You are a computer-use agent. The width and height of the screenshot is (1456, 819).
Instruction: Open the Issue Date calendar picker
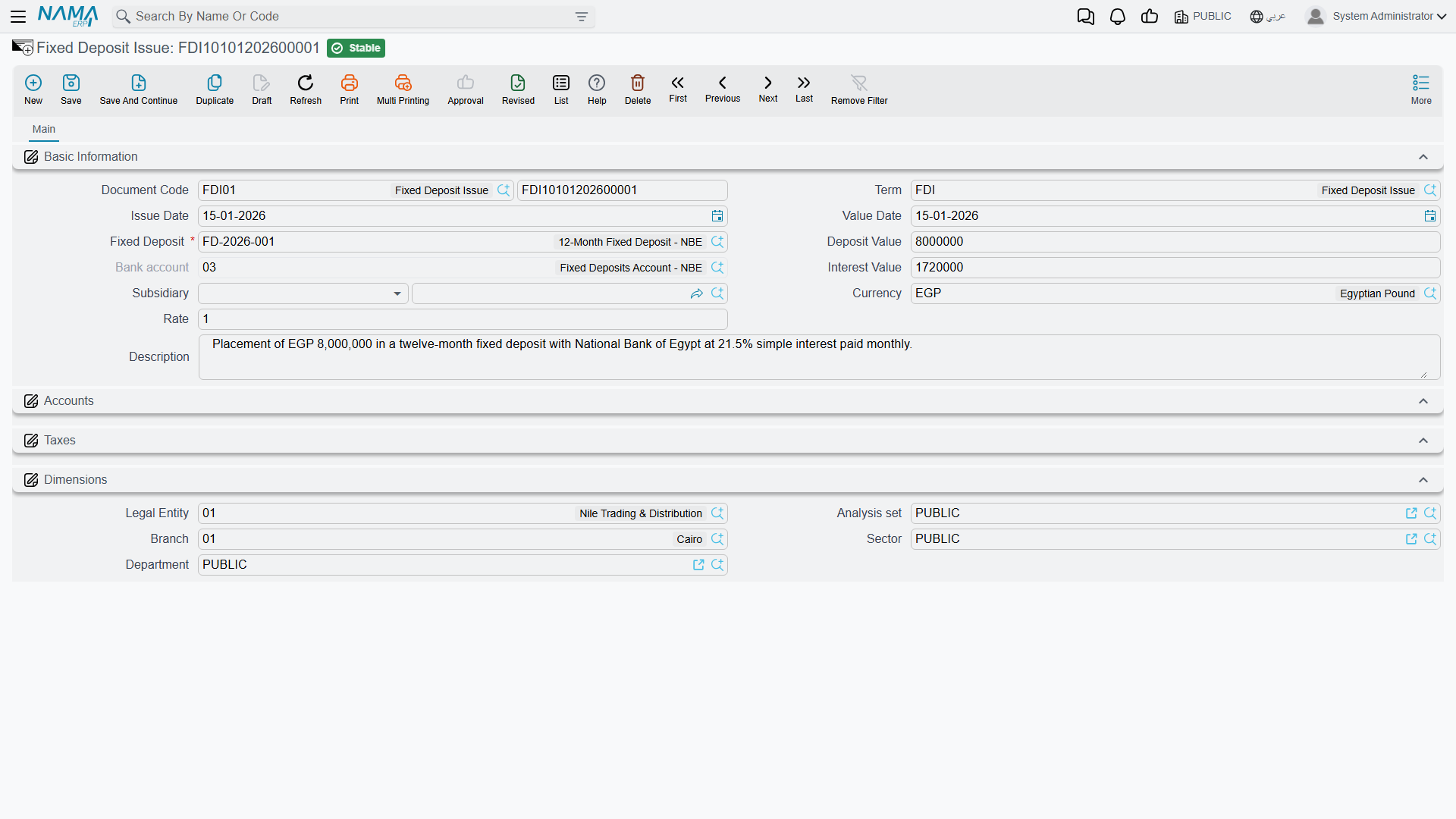tap(717, 216)
